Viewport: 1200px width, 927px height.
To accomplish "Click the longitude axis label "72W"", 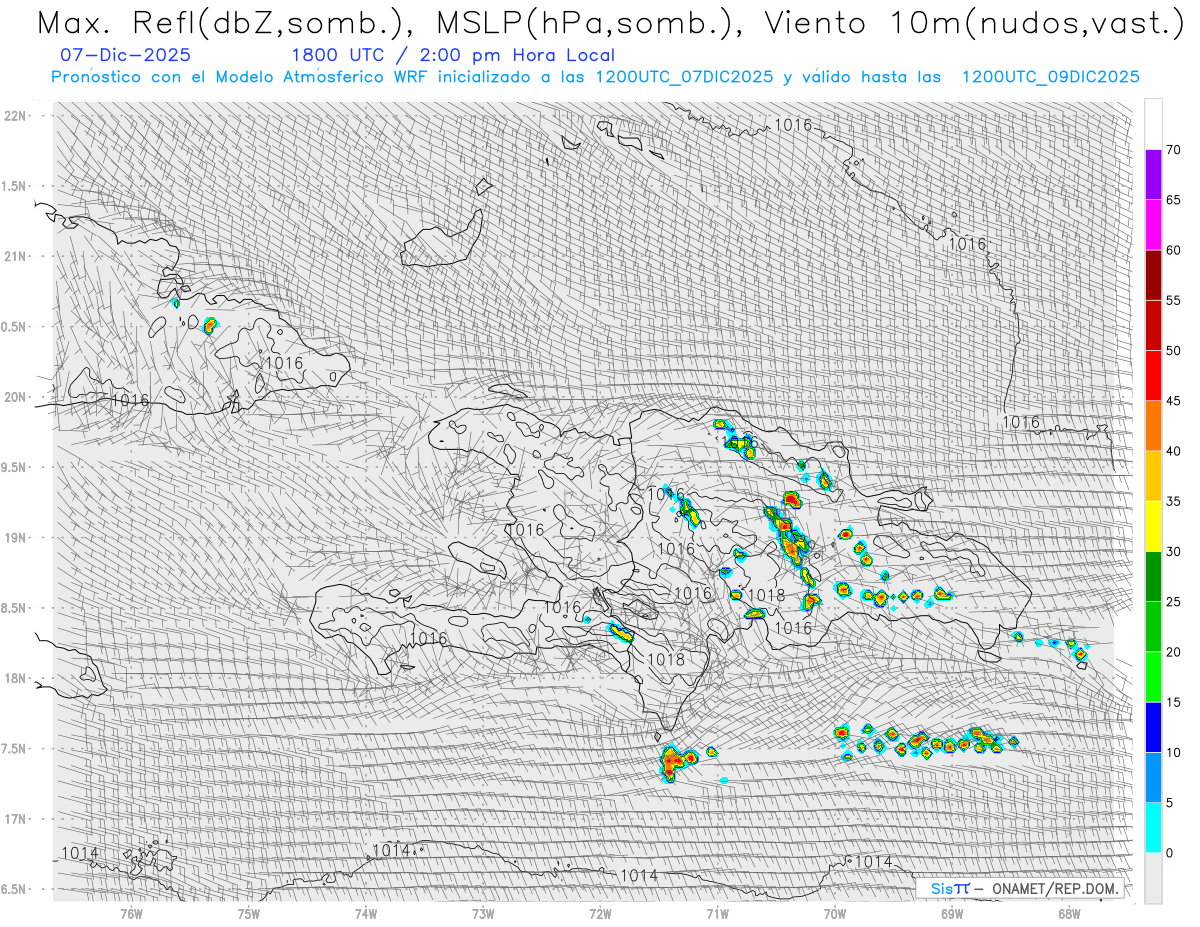I will (600, 913).
